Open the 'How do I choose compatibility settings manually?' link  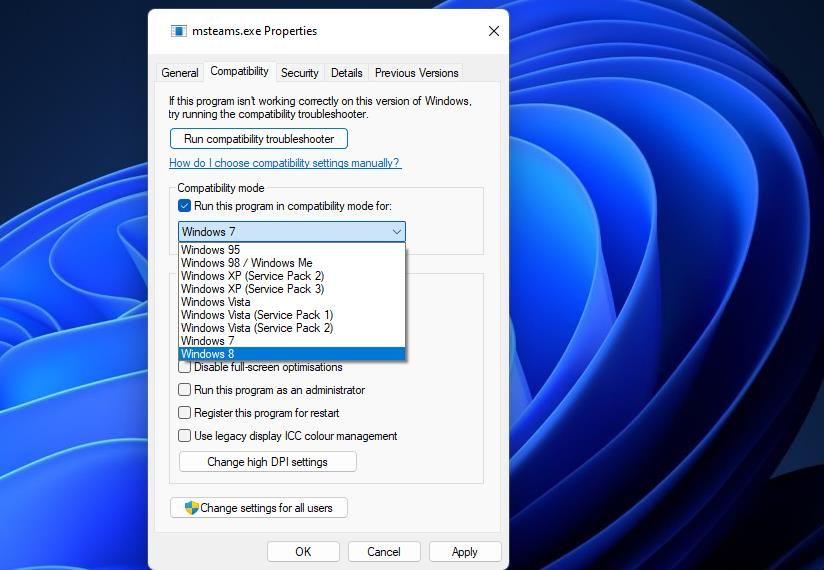[x=285, y=163]
